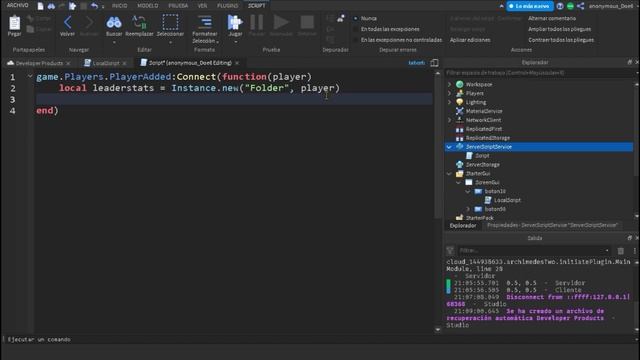Expand the NetworkClient node

[x=449, y=120]
